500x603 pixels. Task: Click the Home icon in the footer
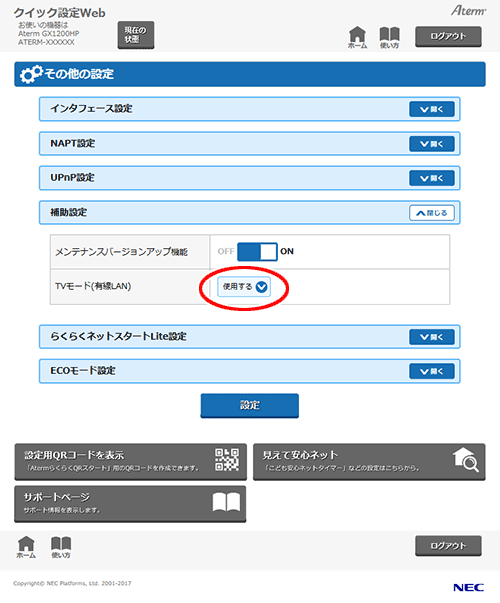[x=26, y=547]
